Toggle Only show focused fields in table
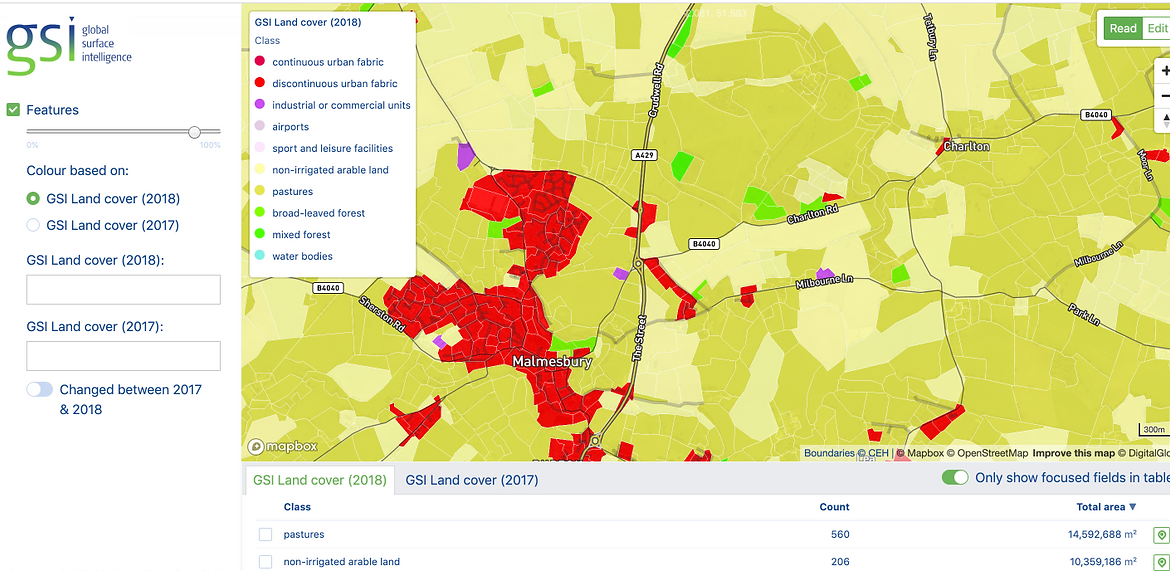This screenshot has width=1170, height=571. 955,478
